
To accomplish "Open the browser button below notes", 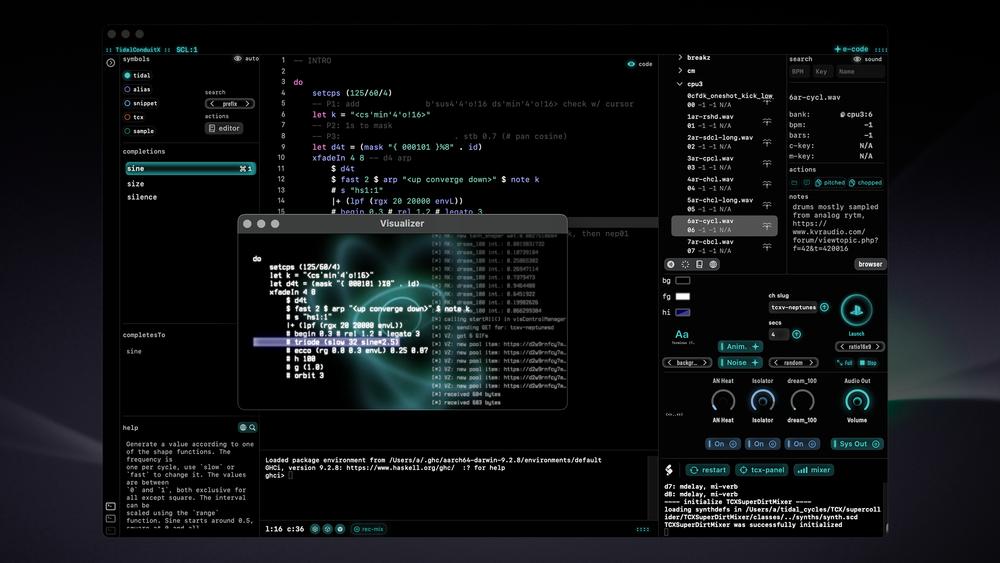I will [870, 264].
